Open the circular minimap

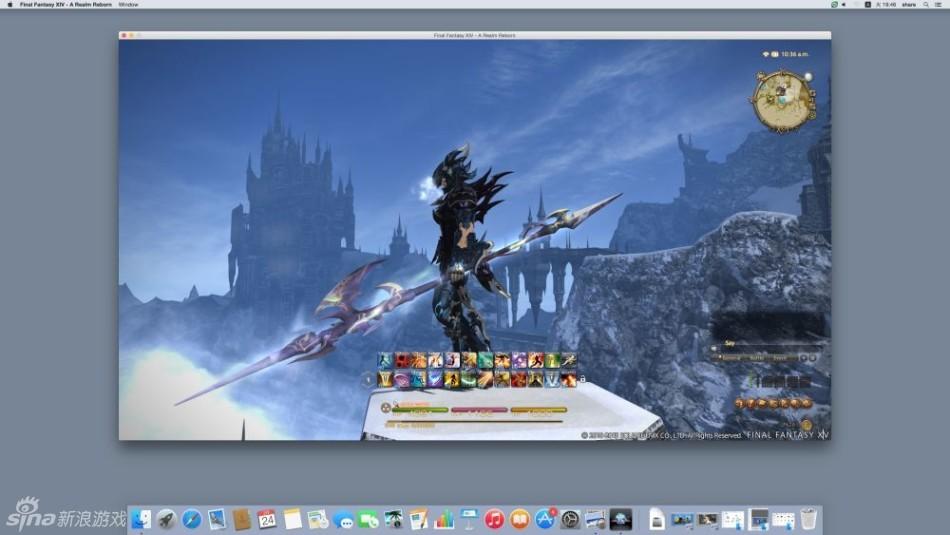pos(782,101)
